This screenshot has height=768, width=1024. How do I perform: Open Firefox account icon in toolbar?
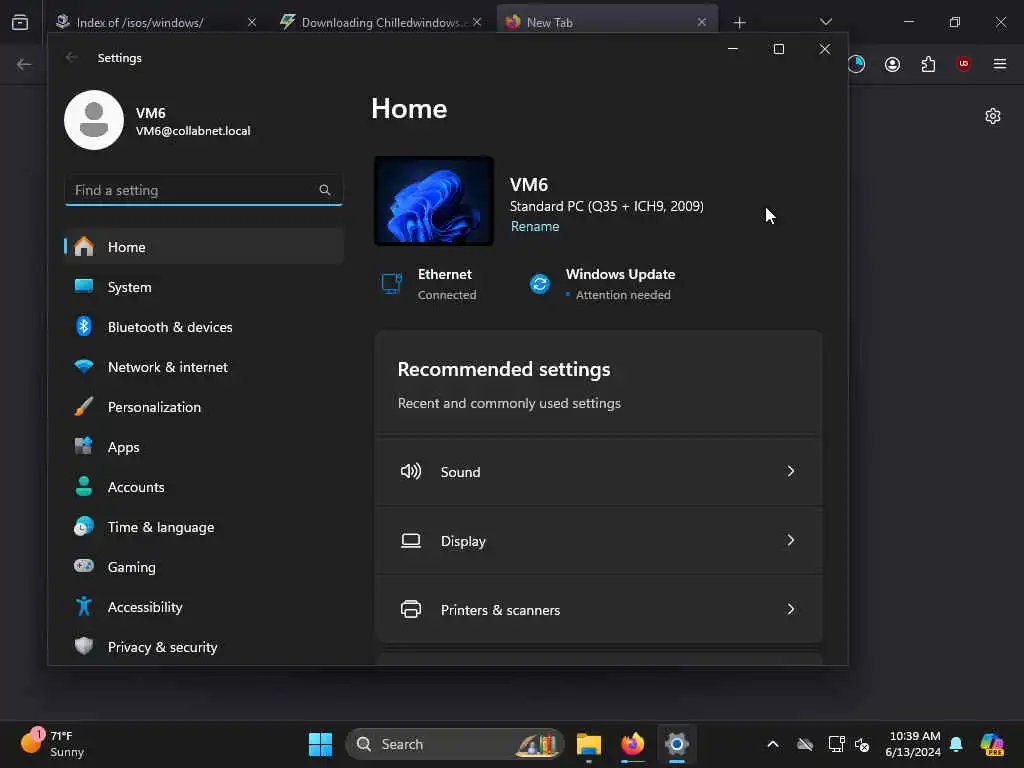pos(893,64)
